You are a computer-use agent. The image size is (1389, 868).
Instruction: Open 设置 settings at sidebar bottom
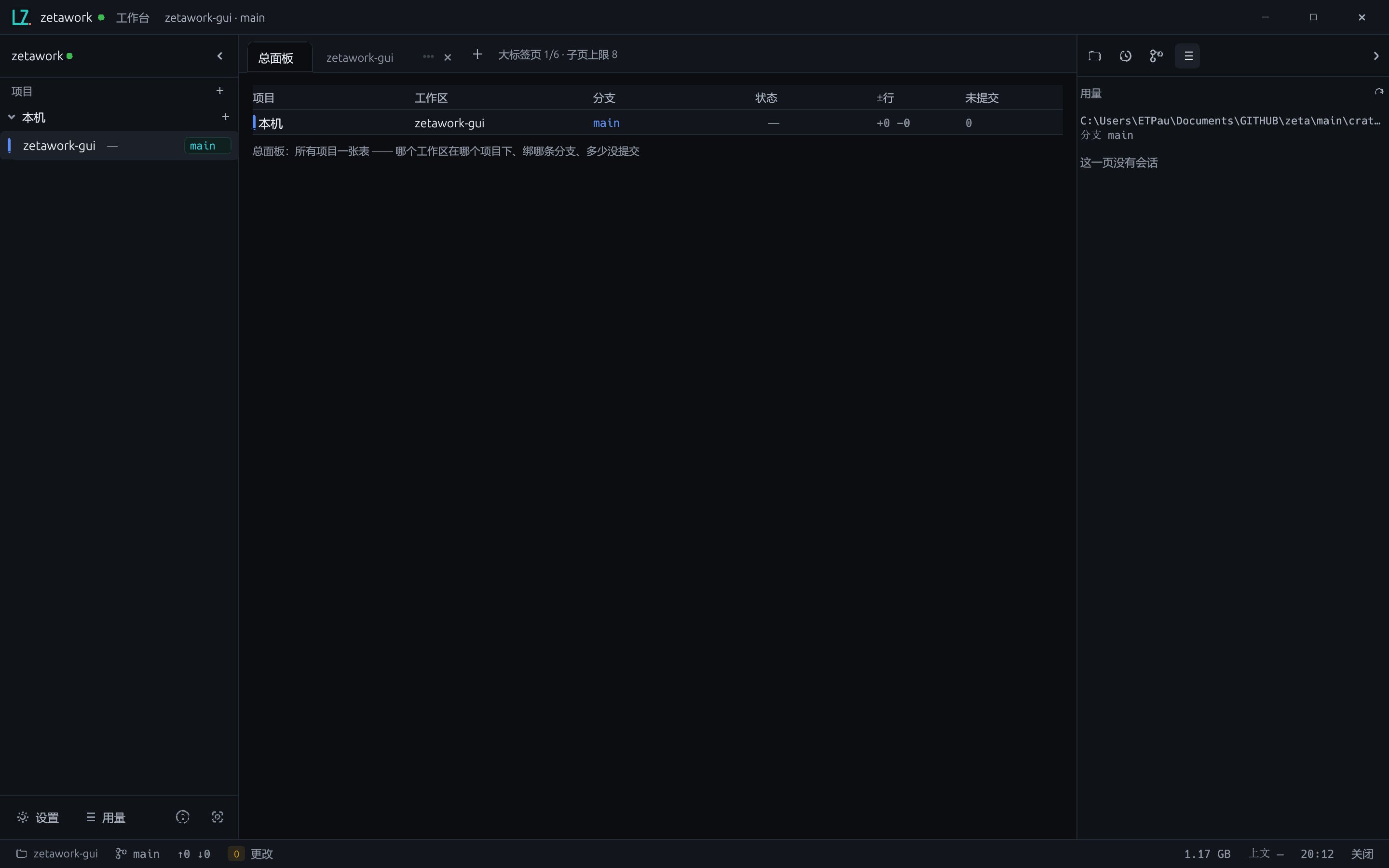click(38, 817)
